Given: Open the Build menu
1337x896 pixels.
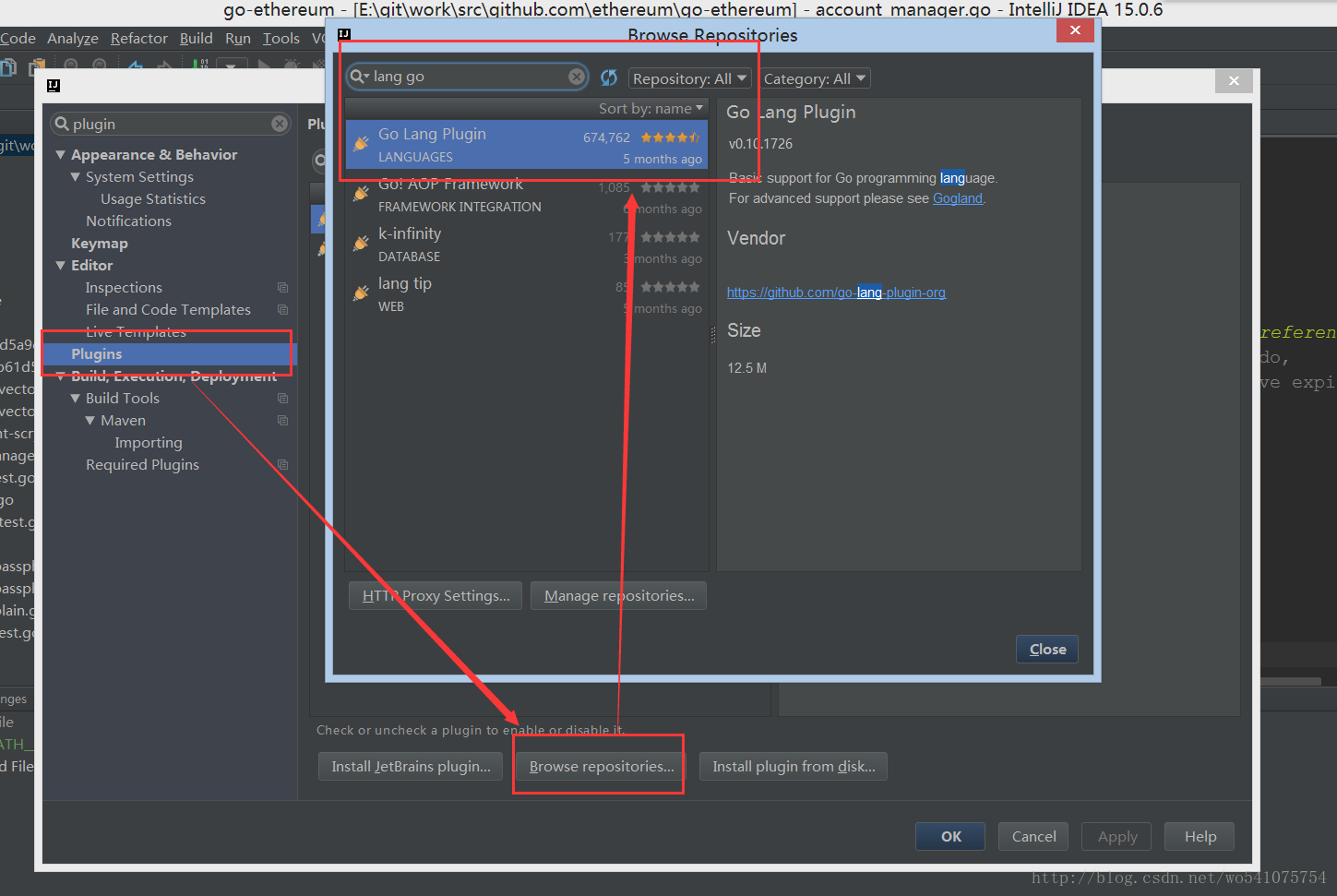Looking at the screenshot, I should [196, 39].
